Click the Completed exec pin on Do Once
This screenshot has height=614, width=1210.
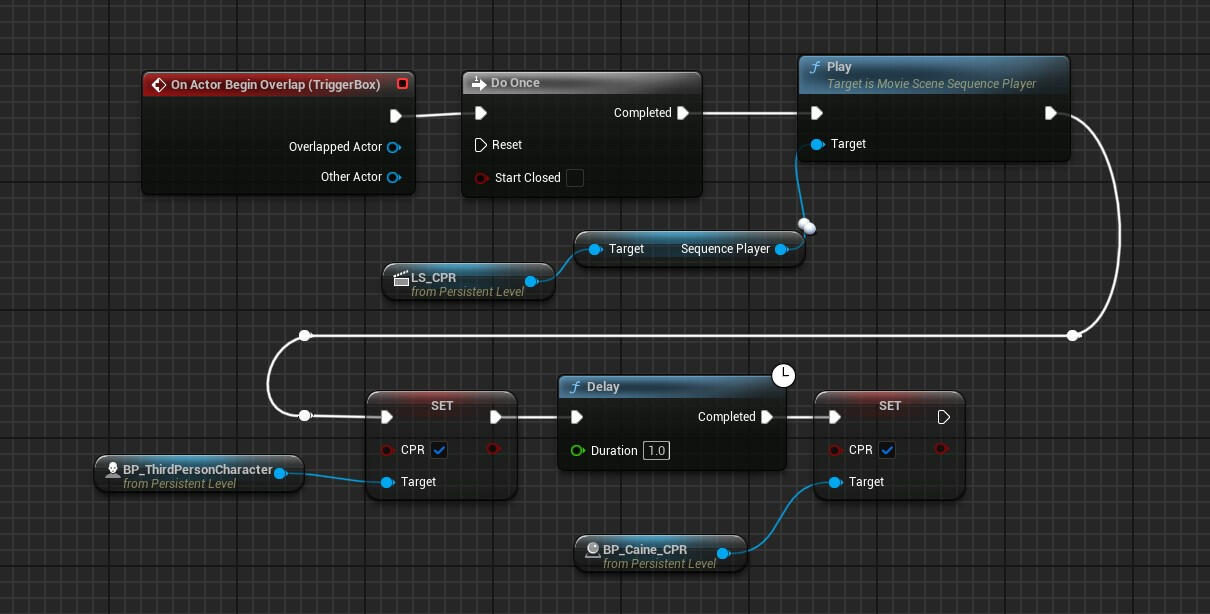tap(684, 113)
